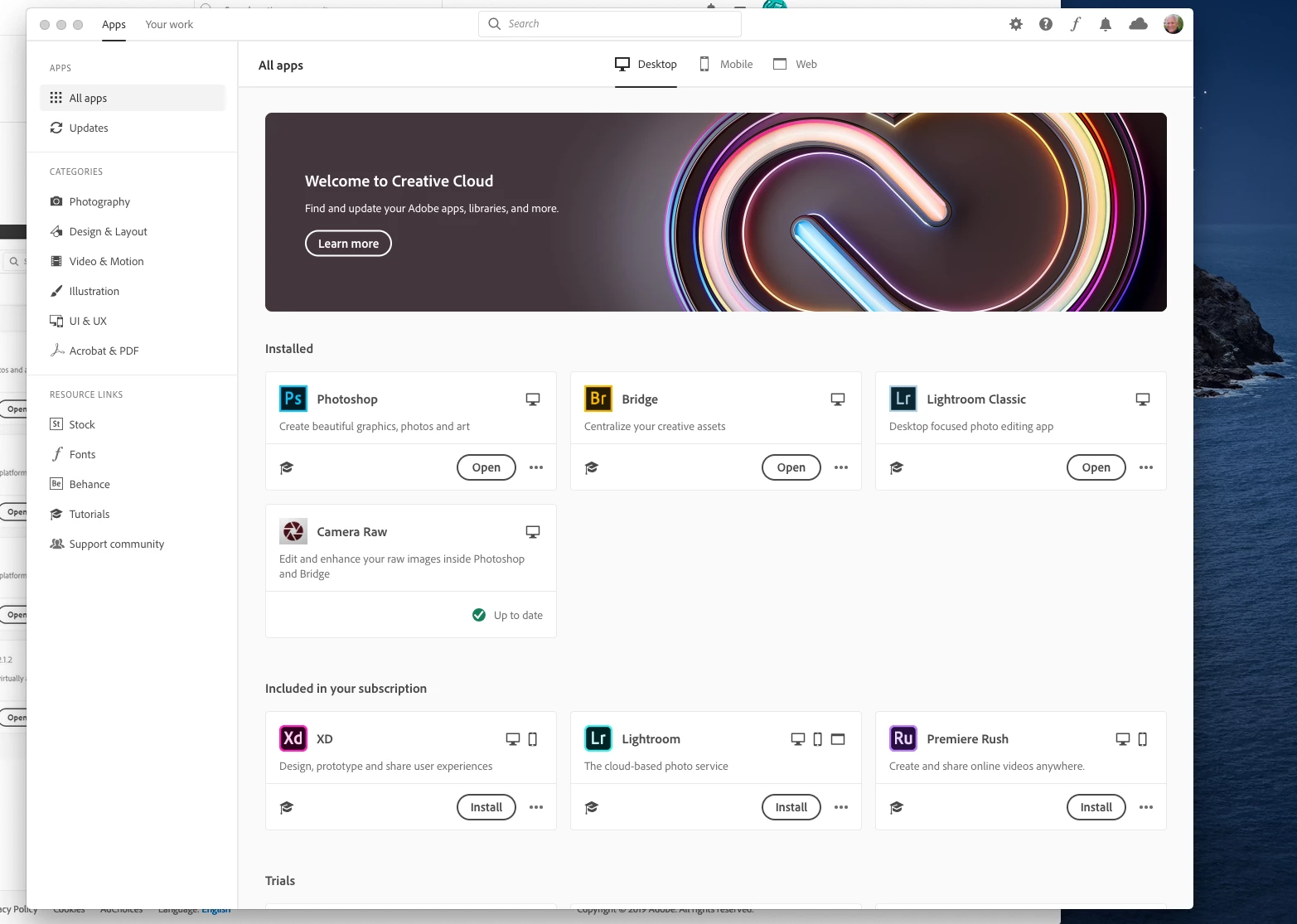
Task: Open Updates in sidebar
Action: [x=133, y=128]
